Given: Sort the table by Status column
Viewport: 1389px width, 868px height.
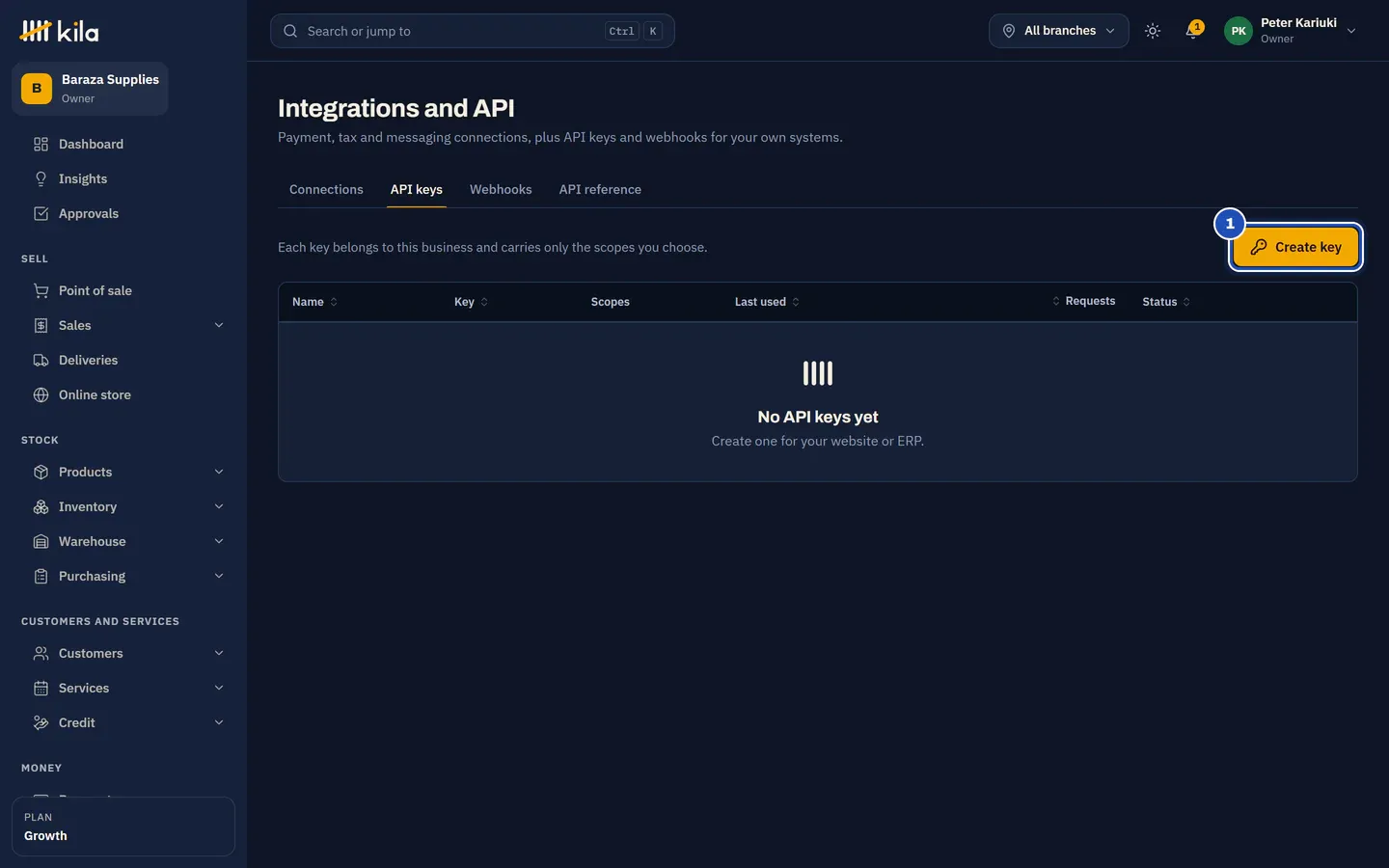Looking at the screenshot, I should pyautogui.click(x=1166, y=302).
